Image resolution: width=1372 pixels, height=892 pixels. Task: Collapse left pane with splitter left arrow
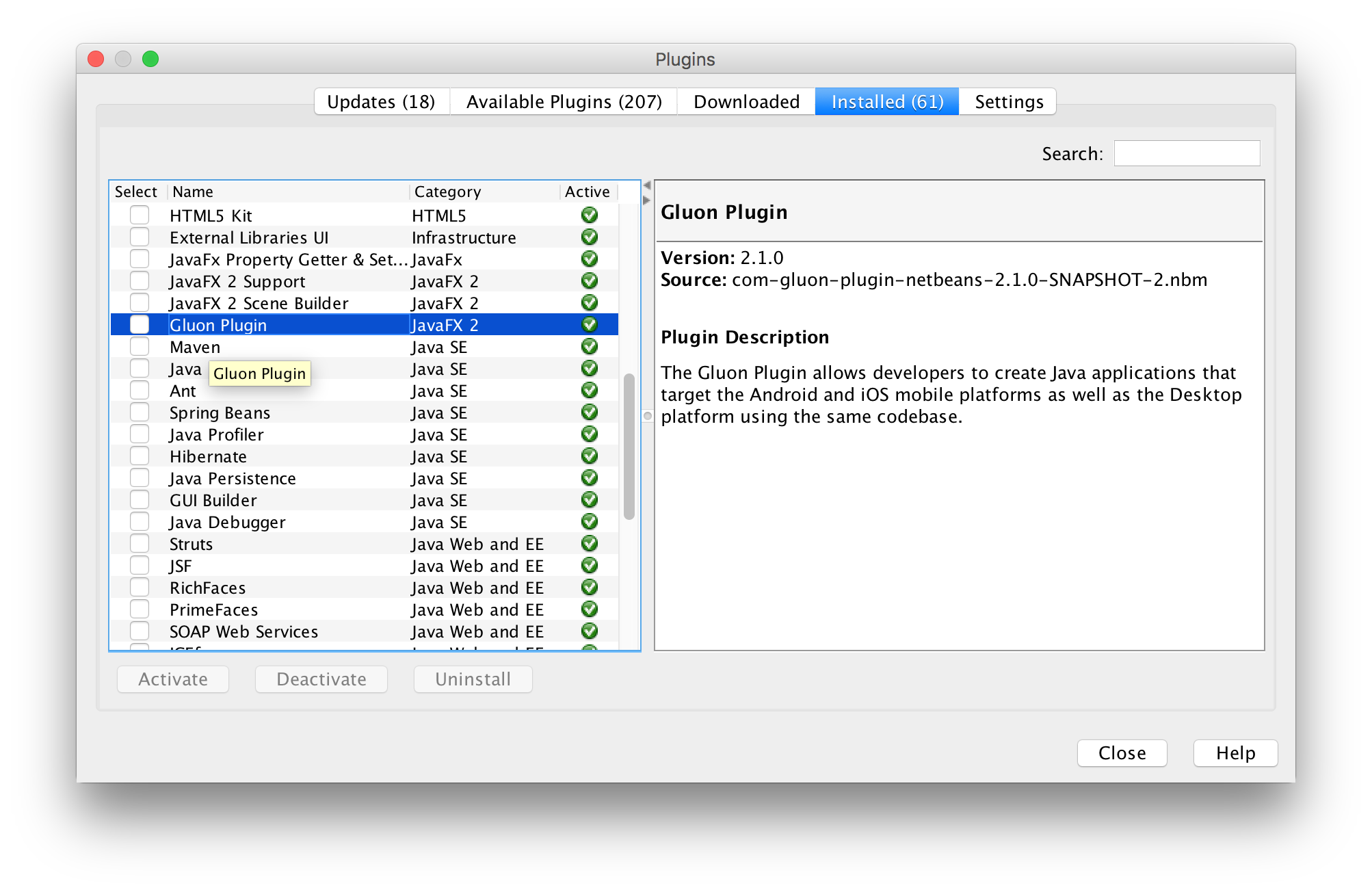pyautogui.click(x=647, y=185)
